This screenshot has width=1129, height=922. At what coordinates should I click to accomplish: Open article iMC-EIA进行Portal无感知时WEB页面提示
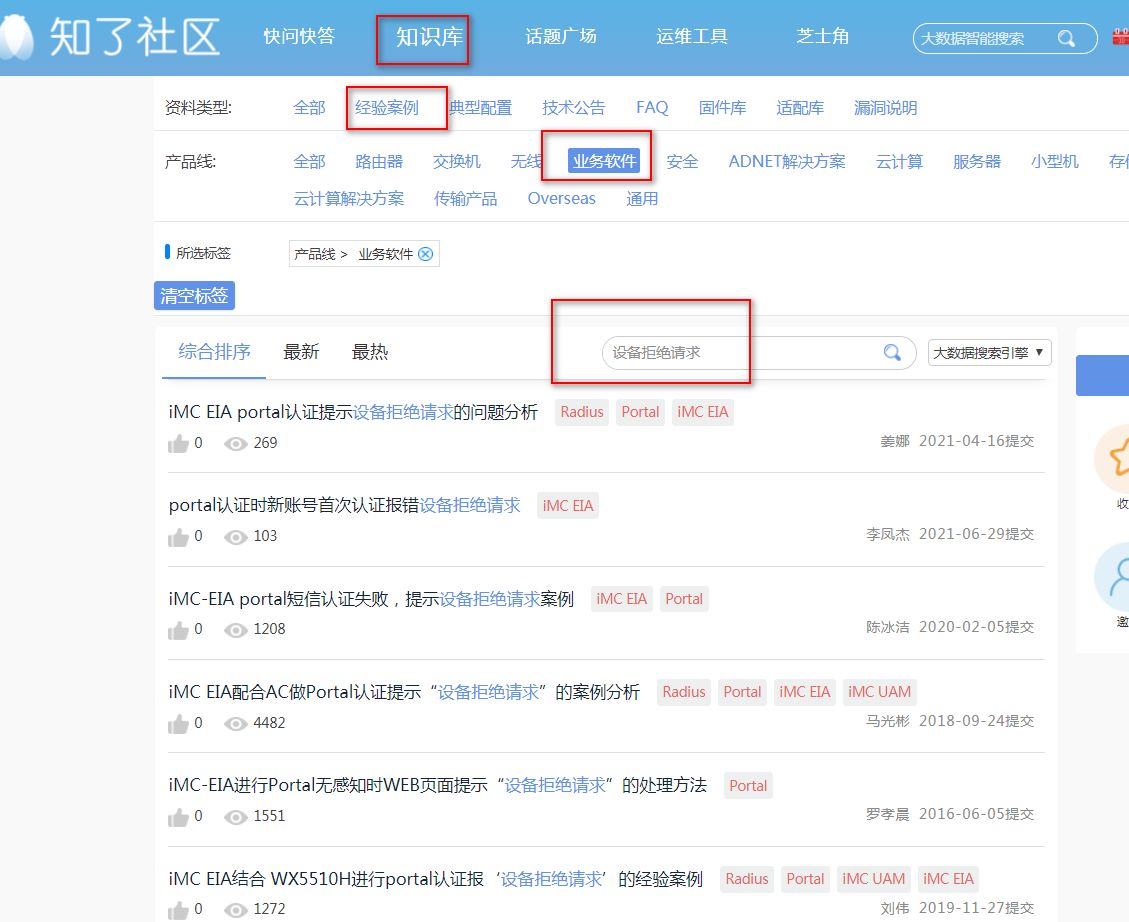(x=438, y=785)
